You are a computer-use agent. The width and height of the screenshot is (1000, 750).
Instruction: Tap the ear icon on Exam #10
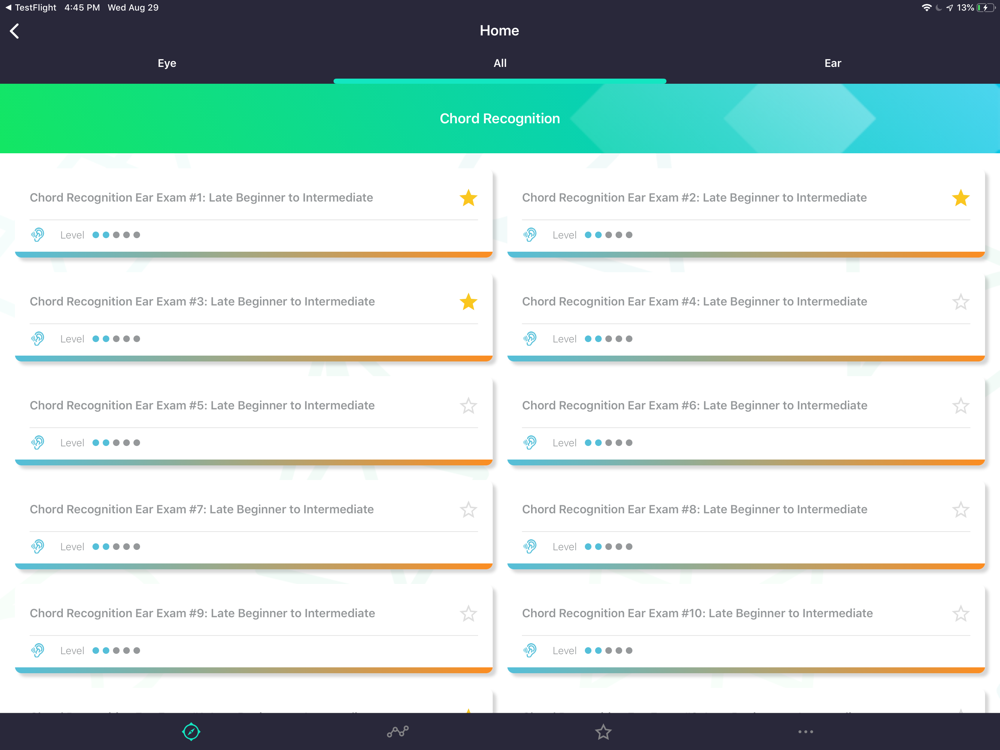tap(530, 651)
